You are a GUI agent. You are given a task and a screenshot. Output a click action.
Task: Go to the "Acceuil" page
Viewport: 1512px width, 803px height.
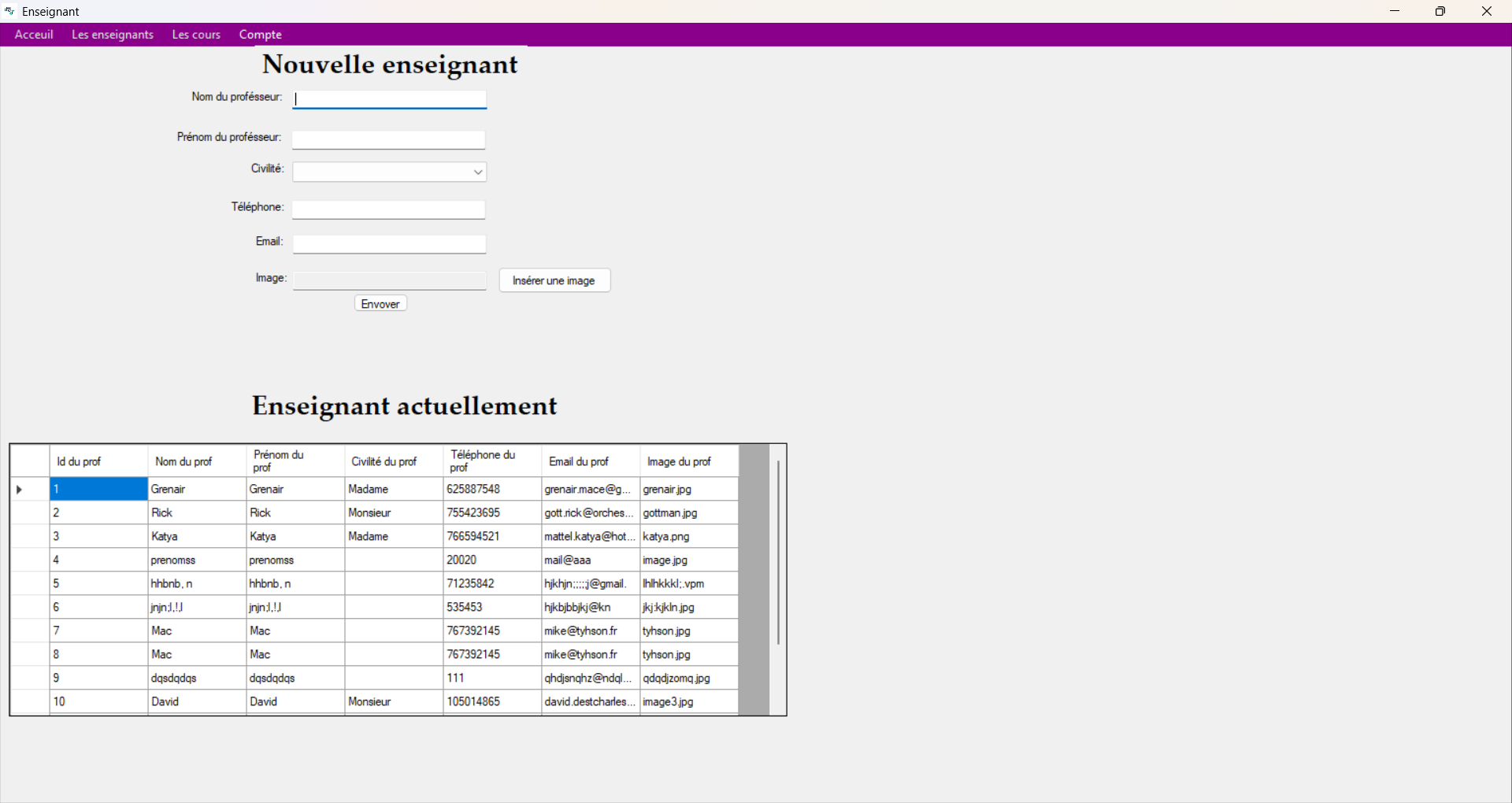(x=33, y=35)
